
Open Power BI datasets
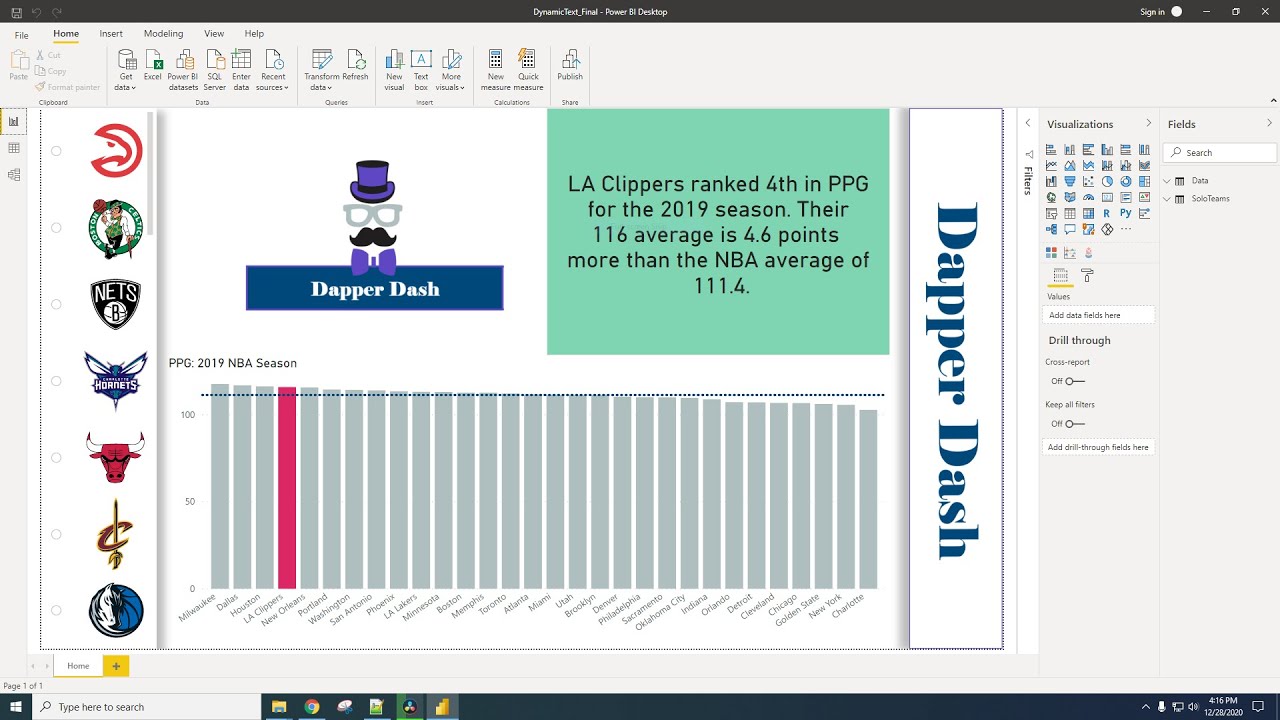click(183, 70)
